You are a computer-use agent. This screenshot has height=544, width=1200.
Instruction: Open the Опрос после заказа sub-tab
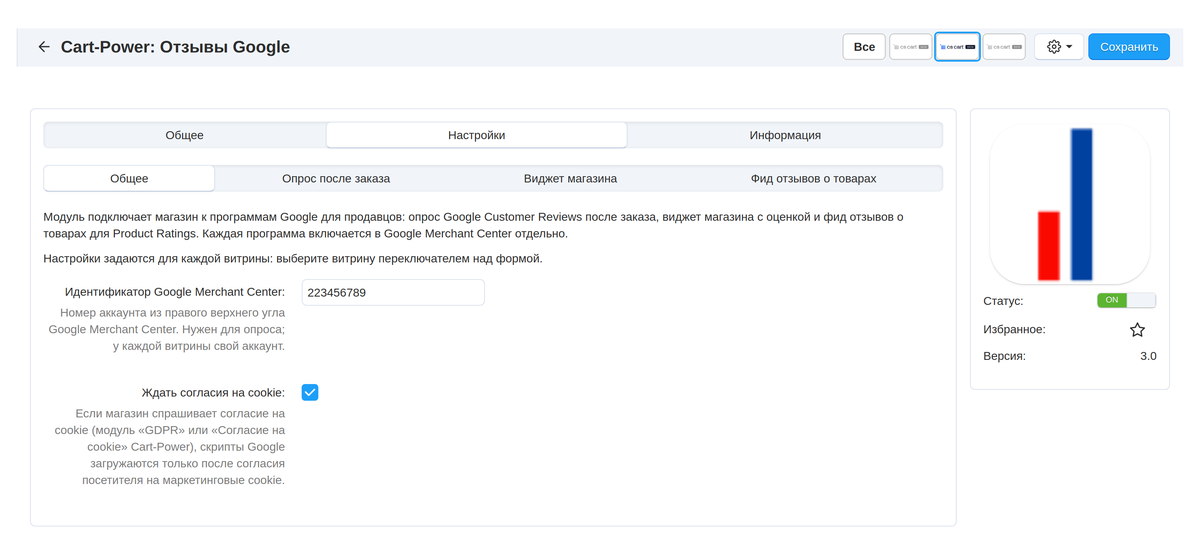point(336,178)
